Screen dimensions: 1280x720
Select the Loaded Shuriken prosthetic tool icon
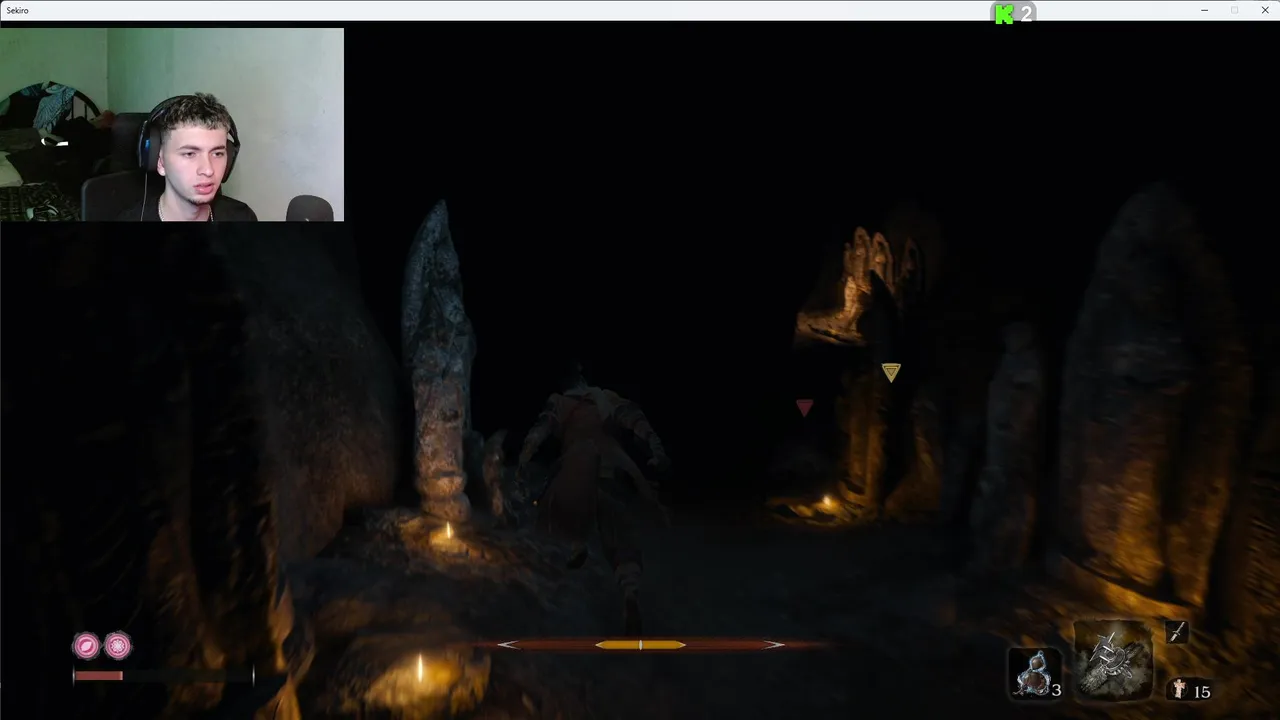[x=1113, y=660]
